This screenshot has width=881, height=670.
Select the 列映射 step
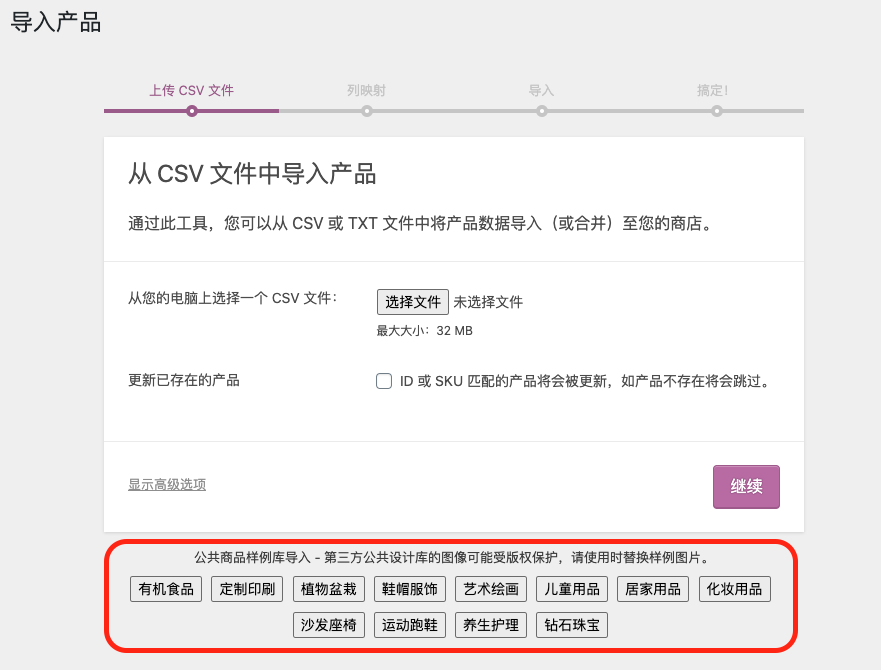[366, 90]
